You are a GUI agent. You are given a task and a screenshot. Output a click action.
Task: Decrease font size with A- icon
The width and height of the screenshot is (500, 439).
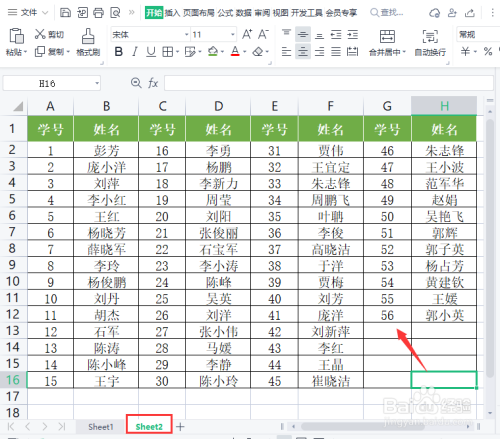click(263, 34)
